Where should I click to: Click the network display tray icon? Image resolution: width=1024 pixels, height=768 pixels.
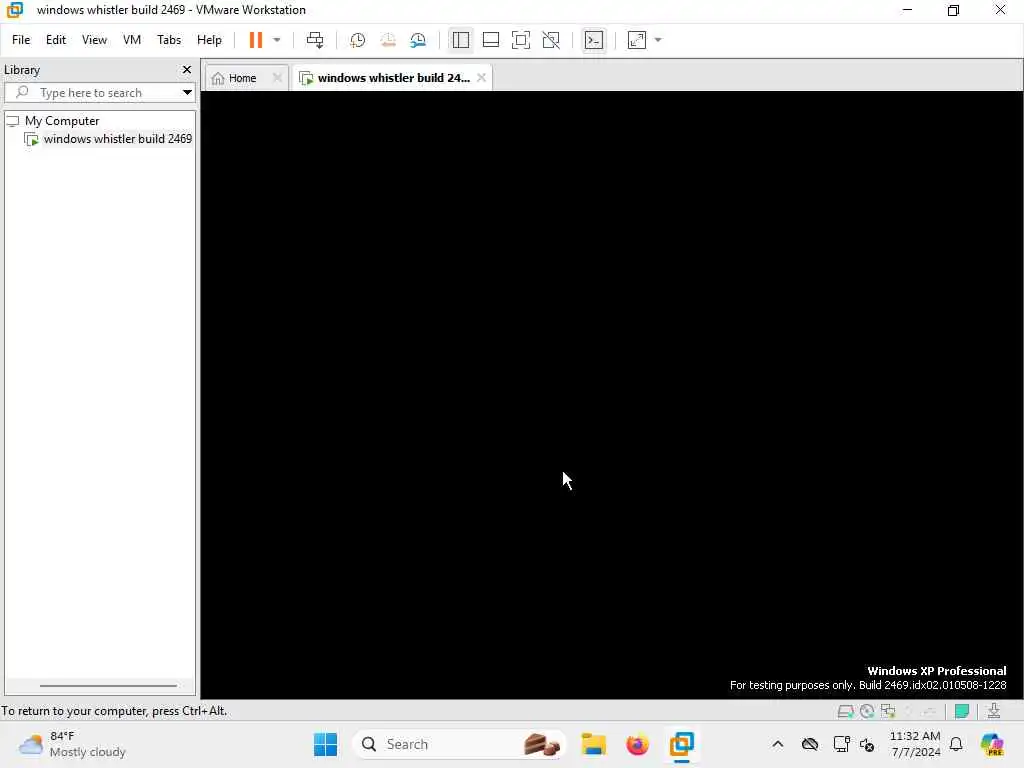[x=841, y=744]
